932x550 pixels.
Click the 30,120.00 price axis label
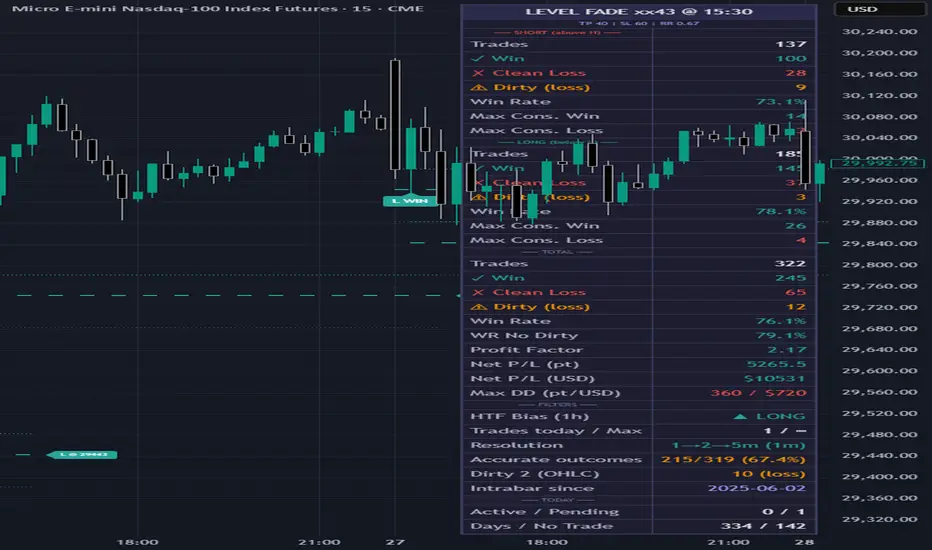[879, 95]
